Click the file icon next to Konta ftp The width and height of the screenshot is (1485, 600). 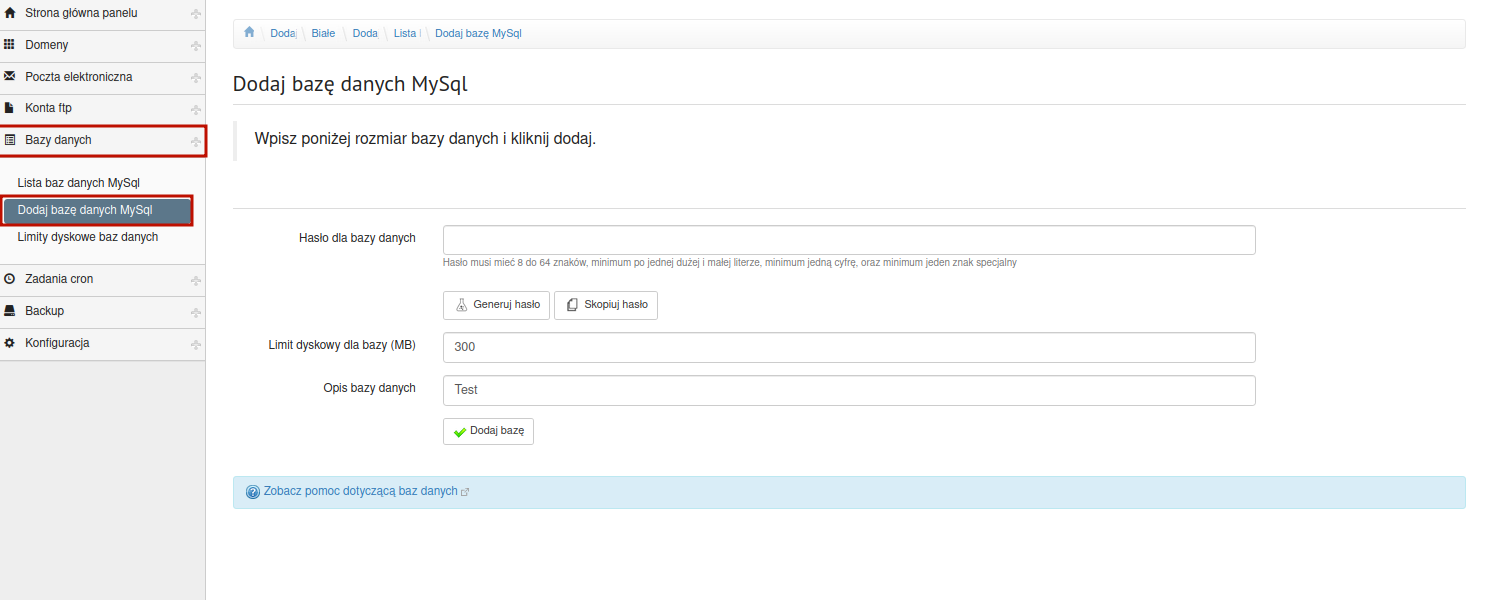[x=10, y=108]
